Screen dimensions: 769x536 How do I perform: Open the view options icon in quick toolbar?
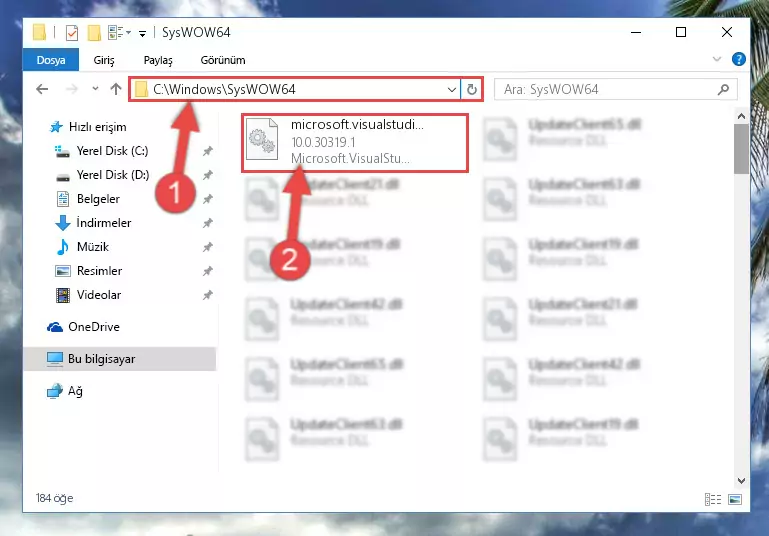pos(116,33)
